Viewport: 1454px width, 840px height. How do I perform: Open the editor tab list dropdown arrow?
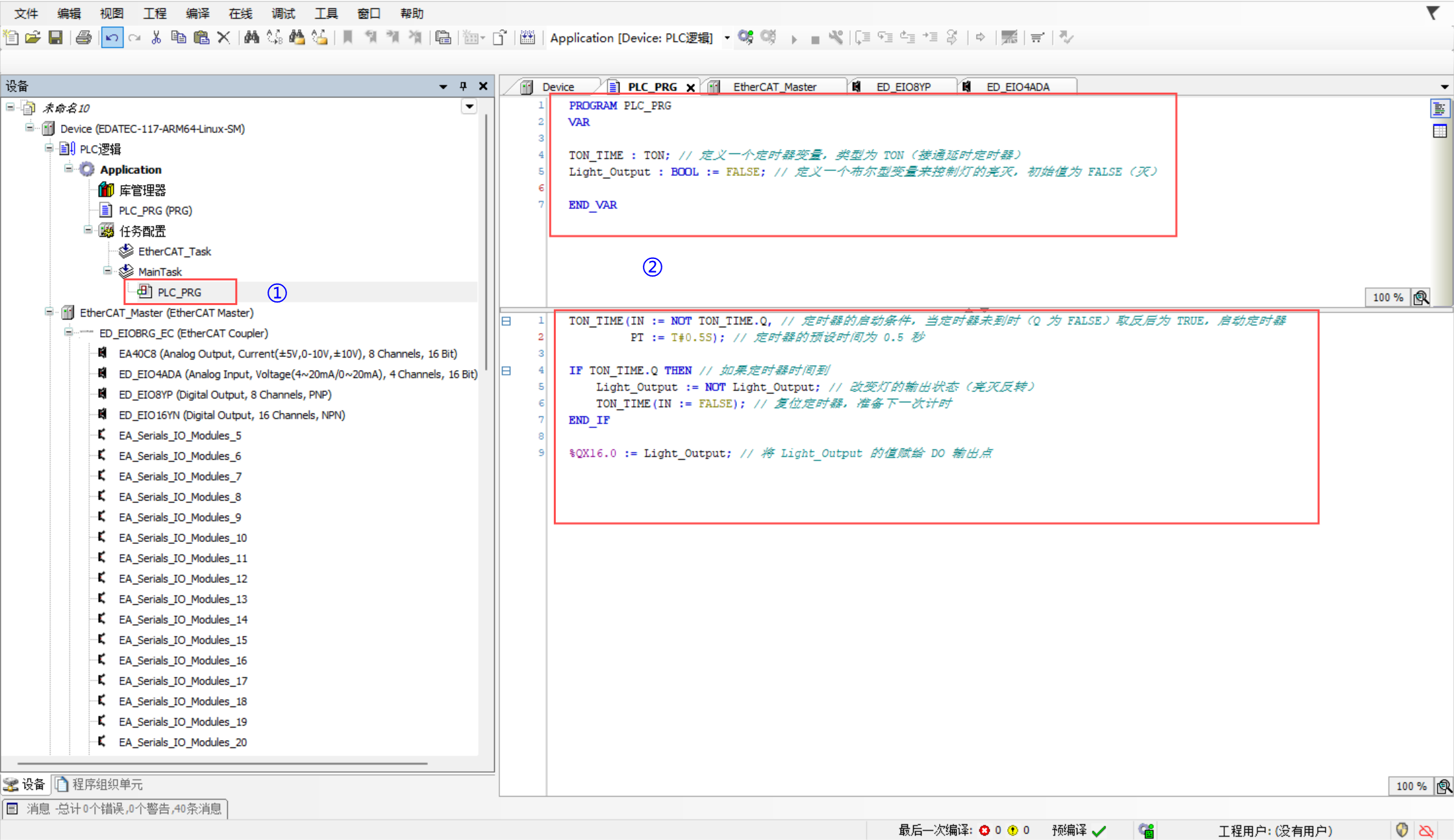(1444, 87)
